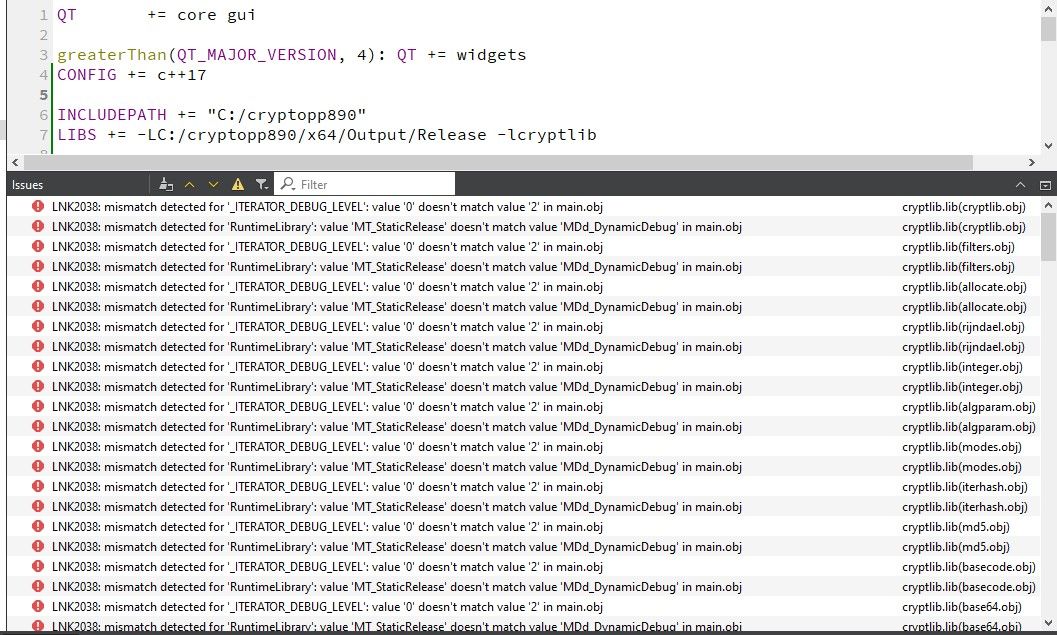Click error icon for RuntimeLibrary md5.obj row

click(38, 546)
